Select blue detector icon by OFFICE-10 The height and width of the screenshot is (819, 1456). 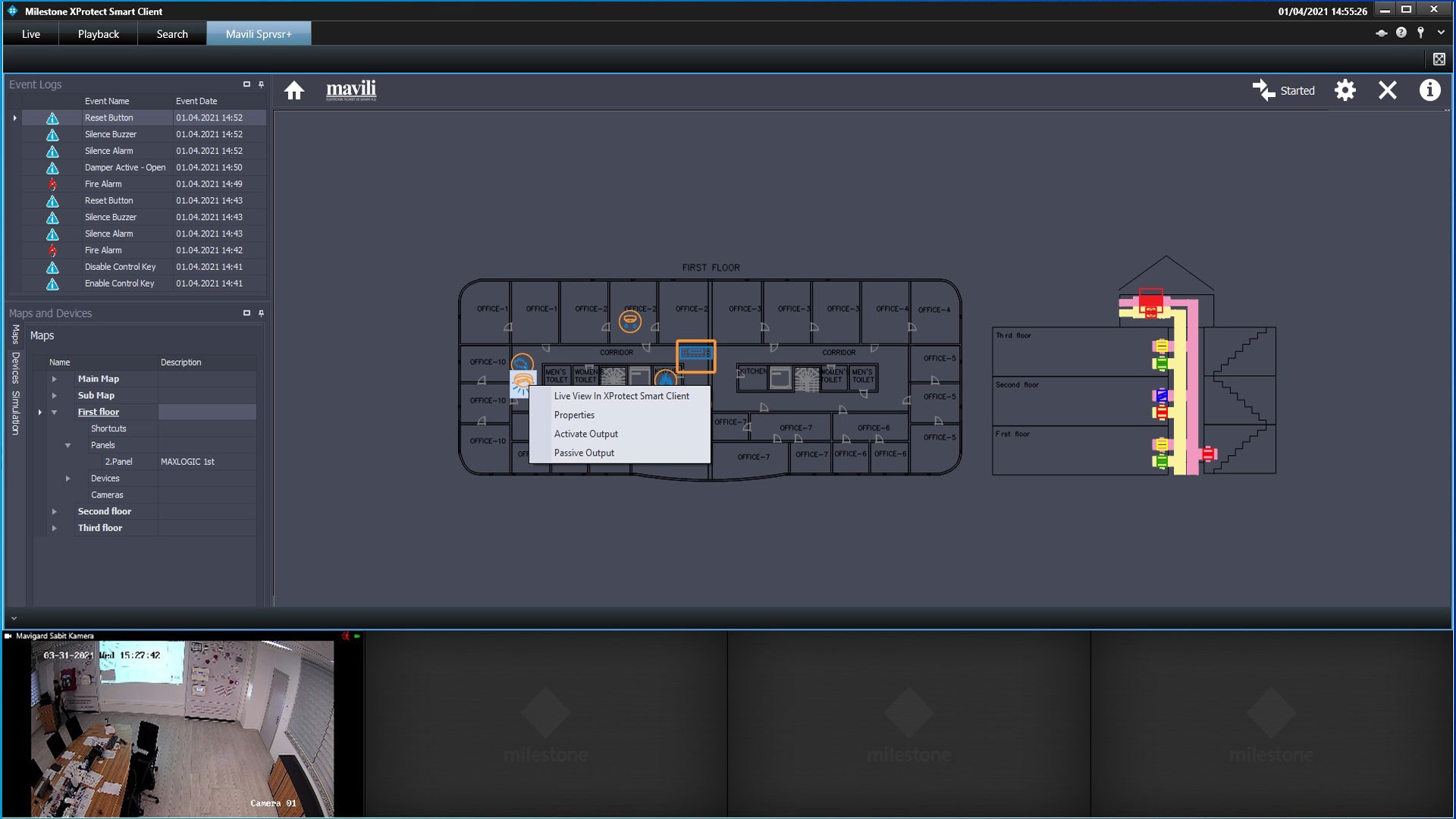click(522, 363)
